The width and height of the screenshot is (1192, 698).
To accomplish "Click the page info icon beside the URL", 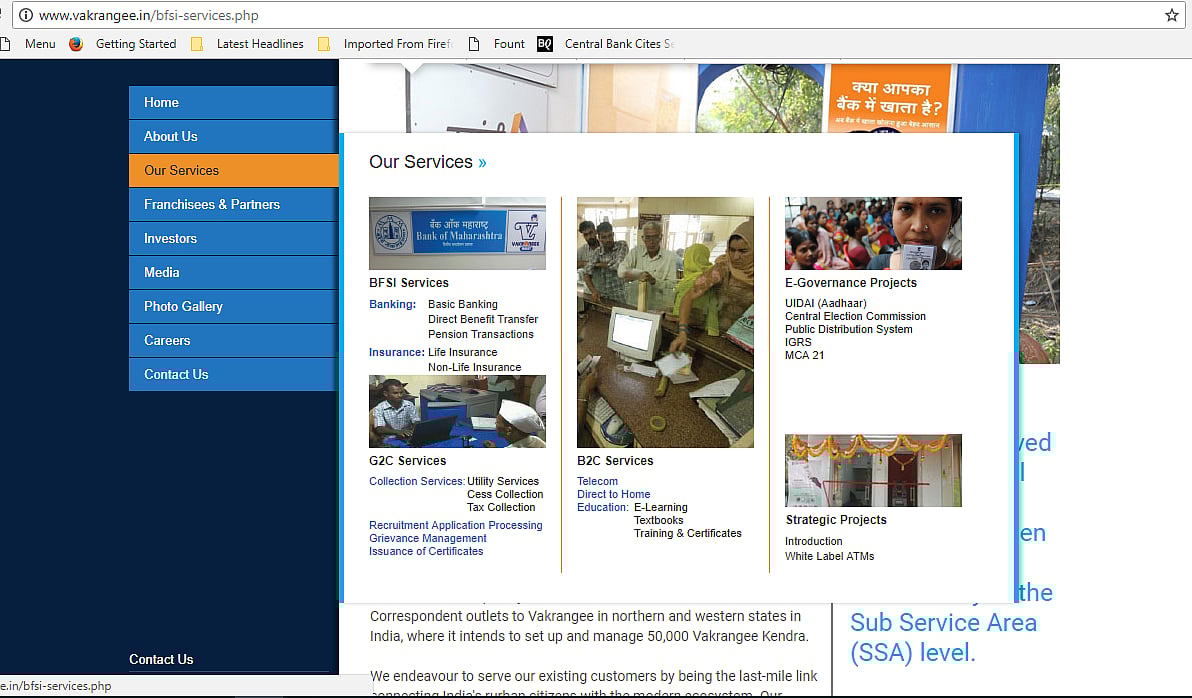I will (24, 15).
